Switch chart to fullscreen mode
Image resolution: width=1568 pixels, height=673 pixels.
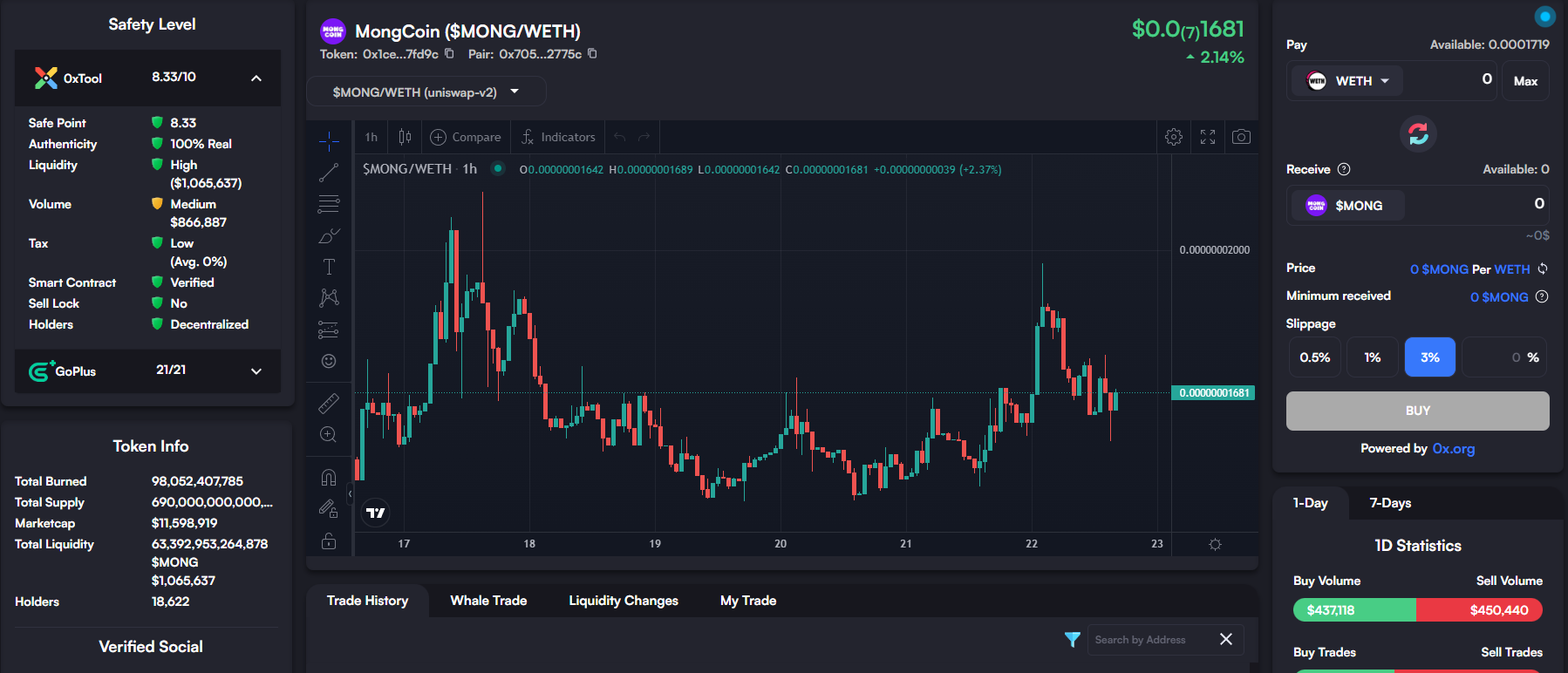(x=1208, y=137)
